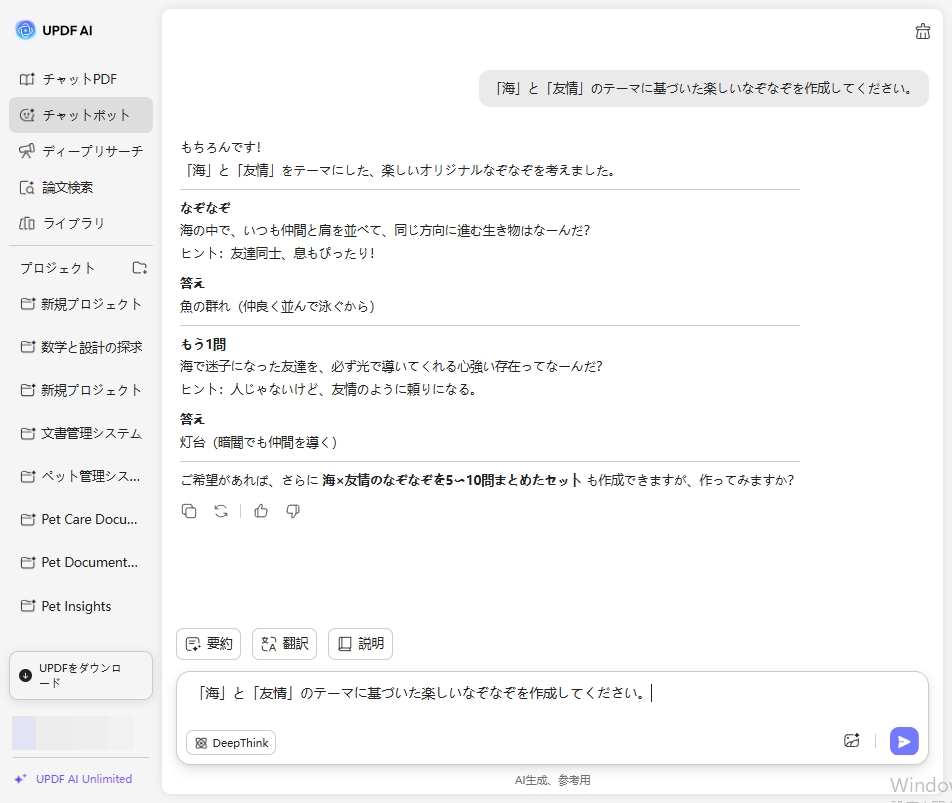Open the first 新規プロジェクト project
This screenshot has height=803, width=952.
[81, 303]
